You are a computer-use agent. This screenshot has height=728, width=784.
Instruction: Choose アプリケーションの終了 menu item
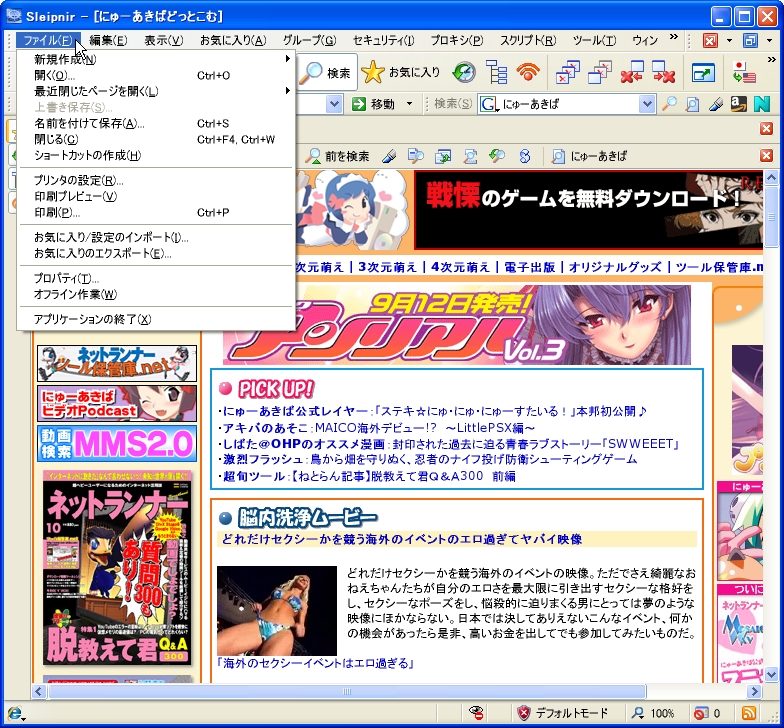(x=156, y=318)
